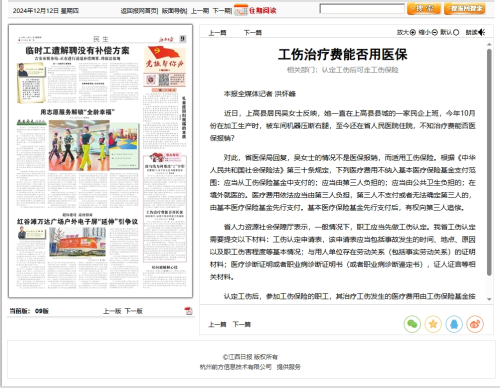This screenshot has height=388, width=500.
Task: Click the article vertical scrollbar thumb
Action: [x=489, y=162]
